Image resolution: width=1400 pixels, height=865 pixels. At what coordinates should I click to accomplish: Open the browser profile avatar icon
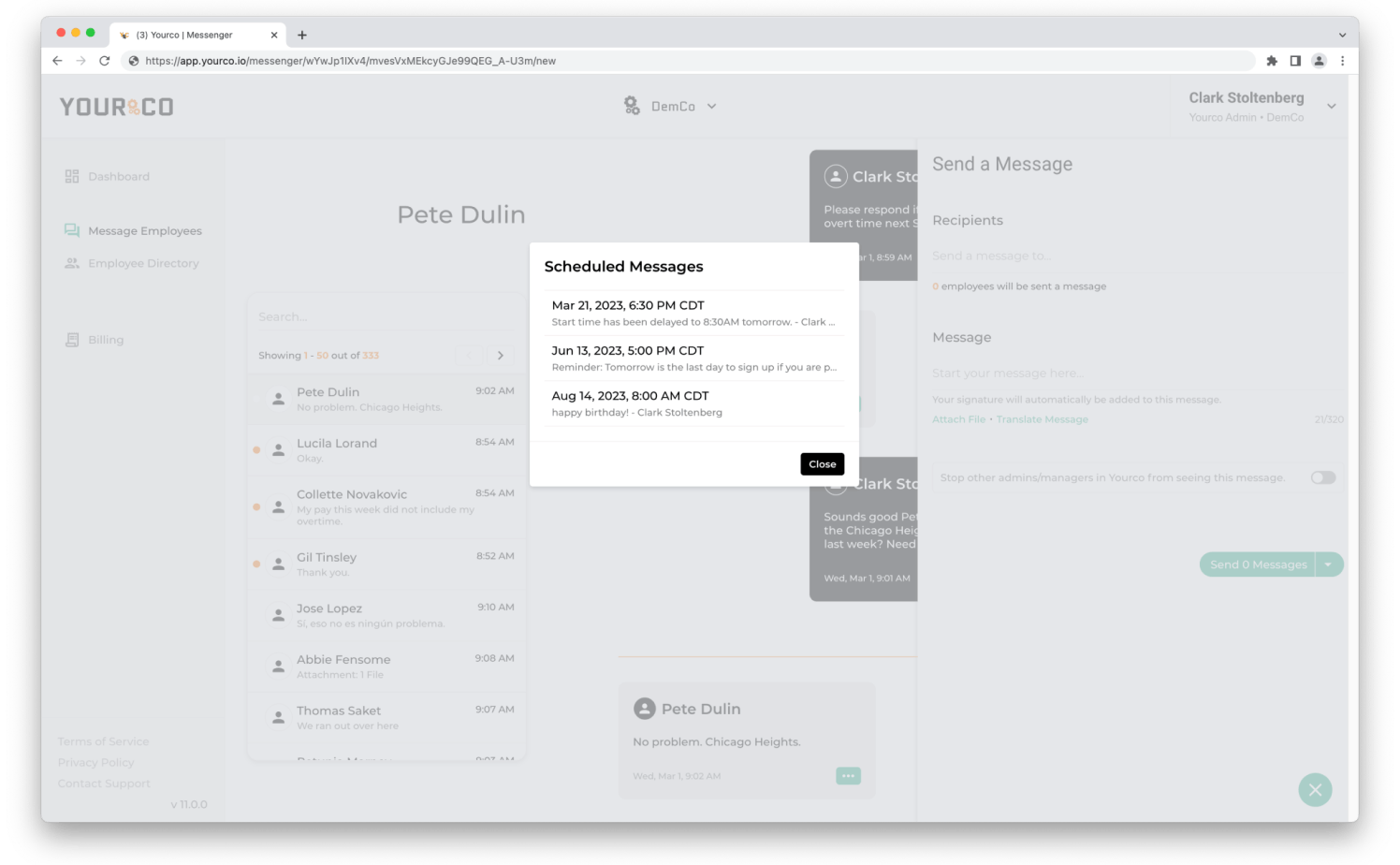1319,61
